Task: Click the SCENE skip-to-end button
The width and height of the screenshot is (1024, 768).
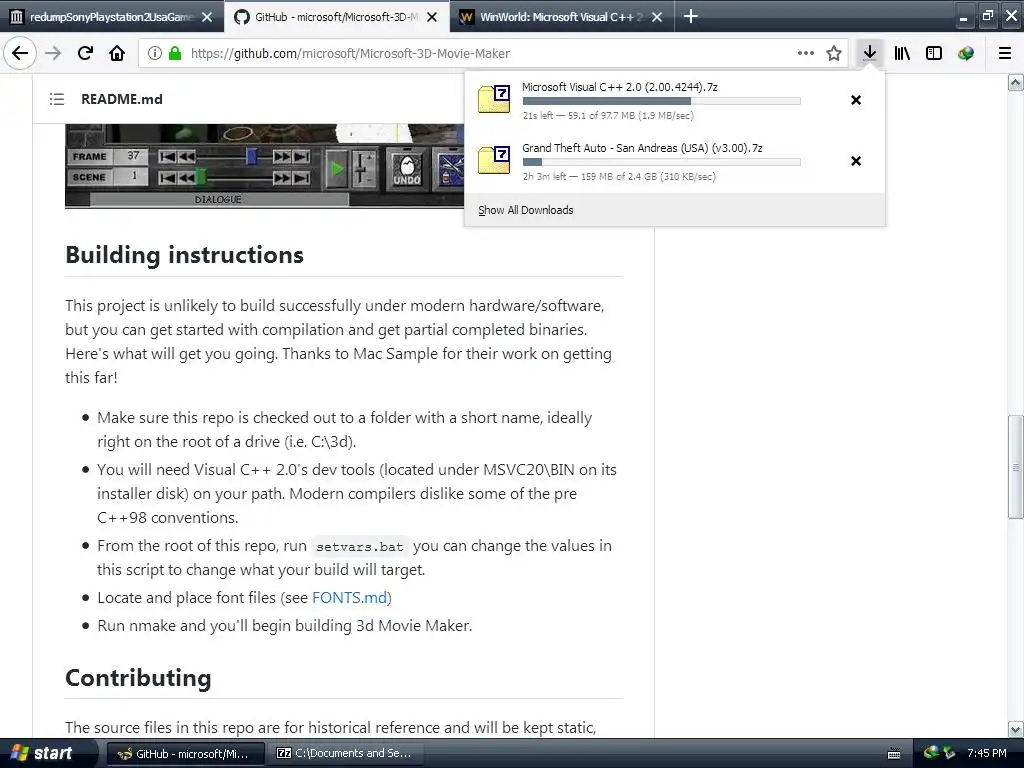Action: (301, 178)
